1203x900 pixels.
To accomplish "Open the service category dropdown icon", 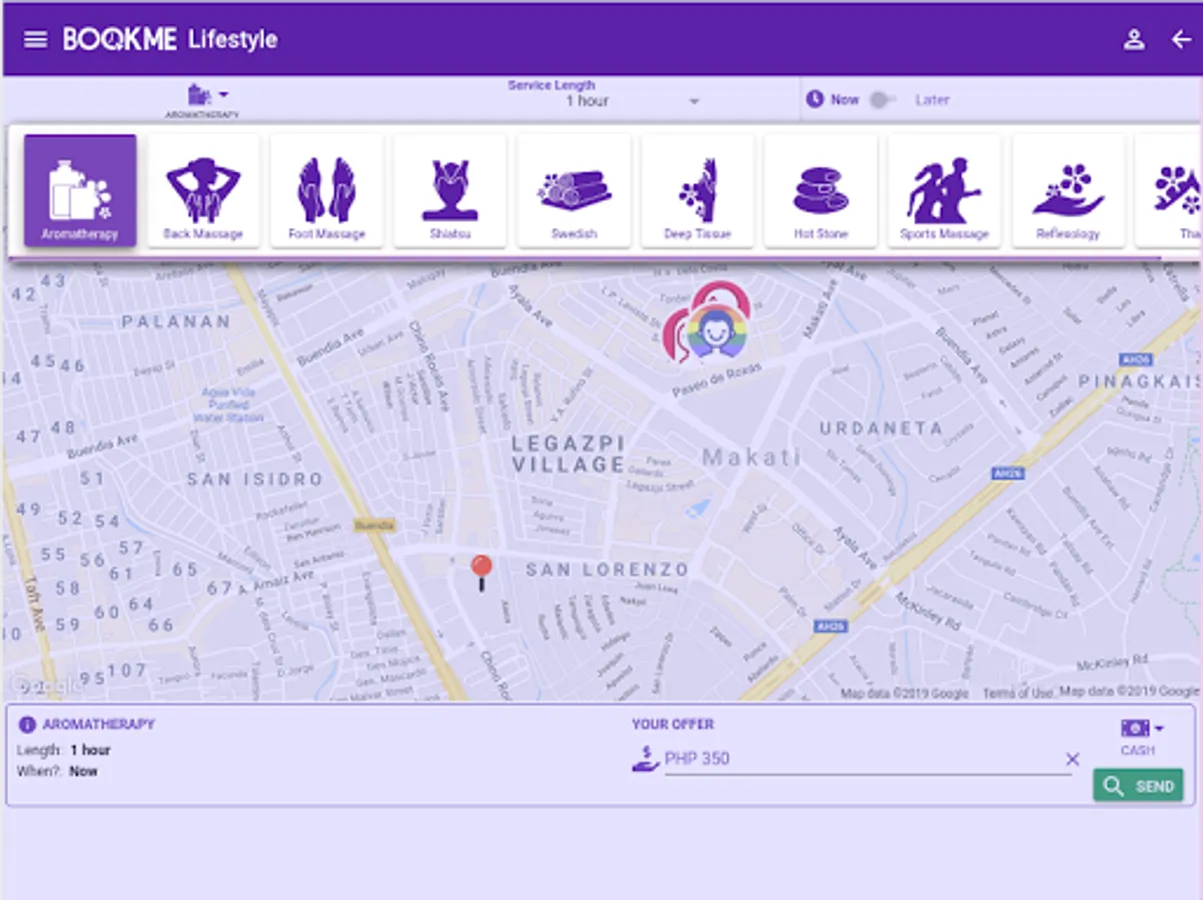I will (208, 96).
